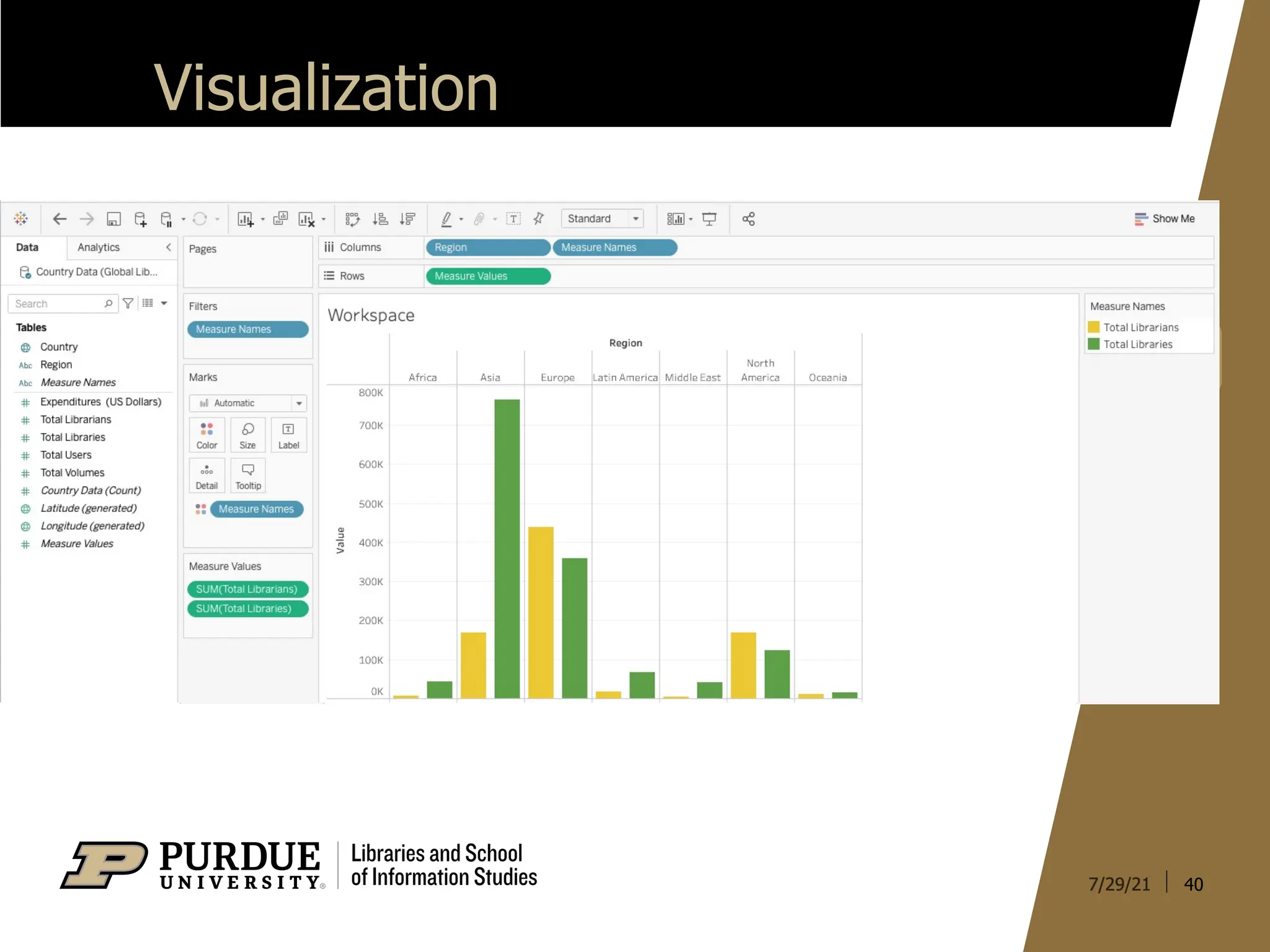The image size is (1270, 952).
Task: Click the Measure Names pill on Columns shelf
Action: [x=615, y=247]
